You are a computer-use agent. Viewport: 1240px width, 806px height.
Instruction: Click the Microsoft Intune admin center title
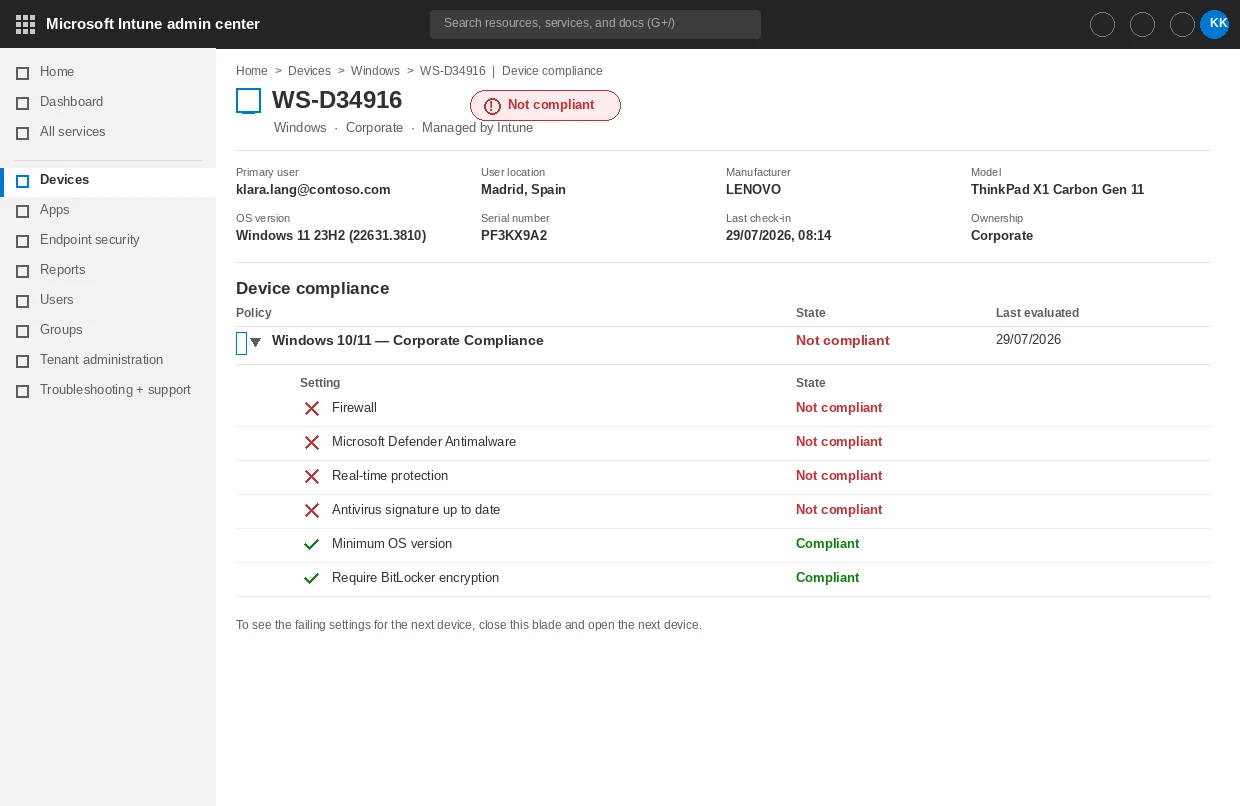pyautogui.click(x=153, y=24)
